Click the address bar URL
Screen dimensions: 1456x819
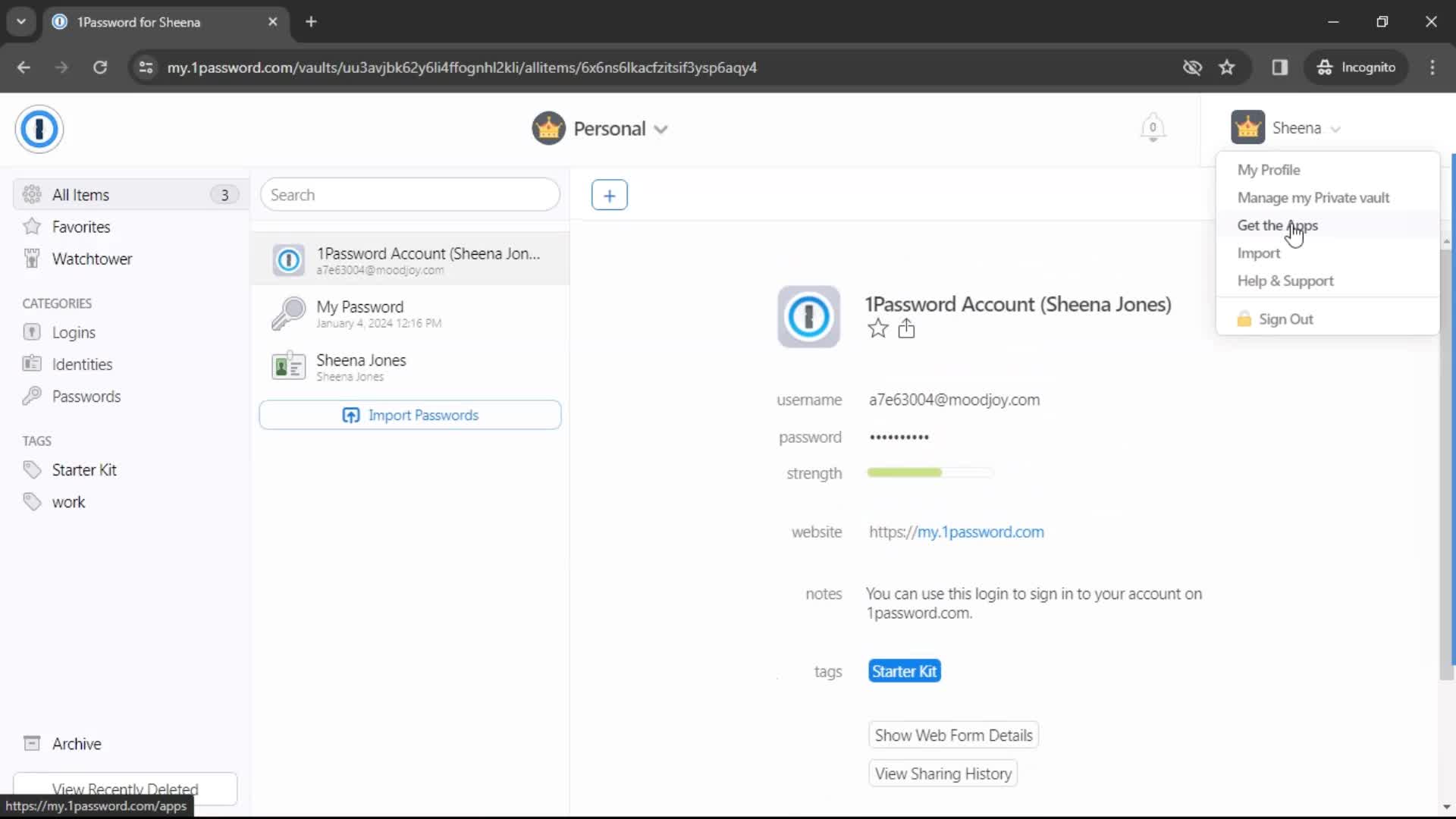(462, 67)
